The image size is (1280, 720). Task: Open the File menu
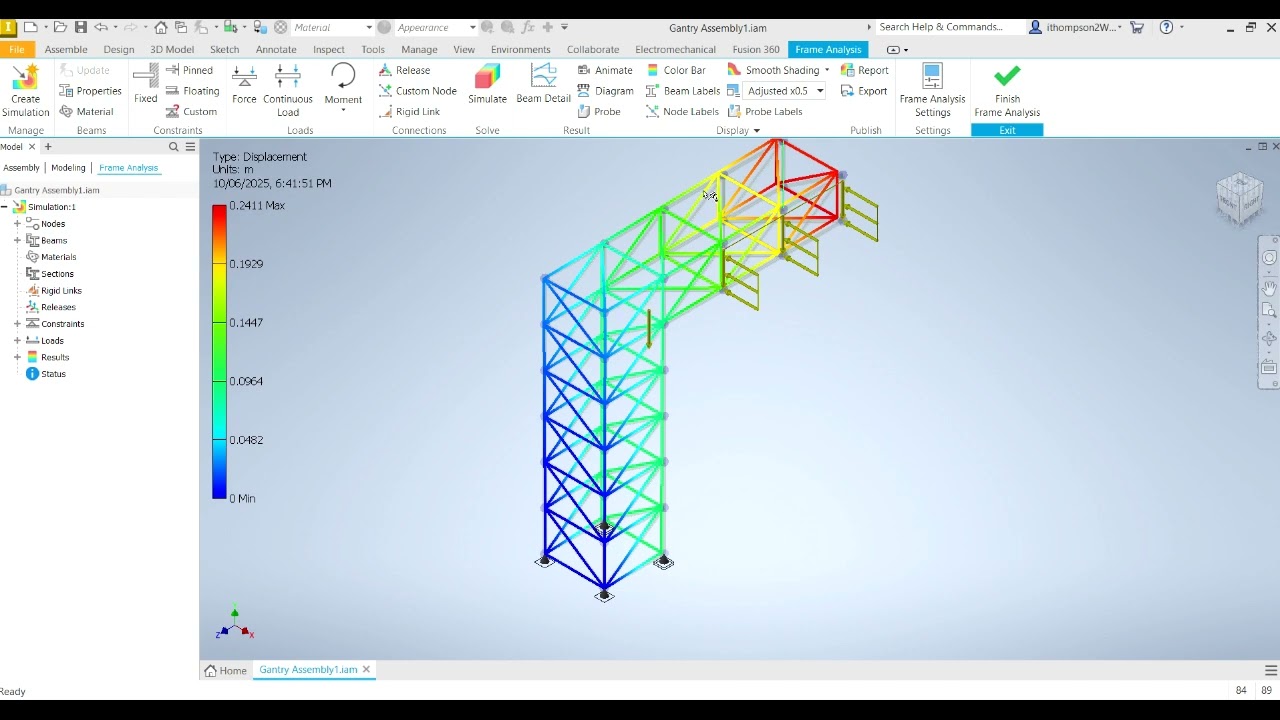pyautogui.click(x=17, y=49)
